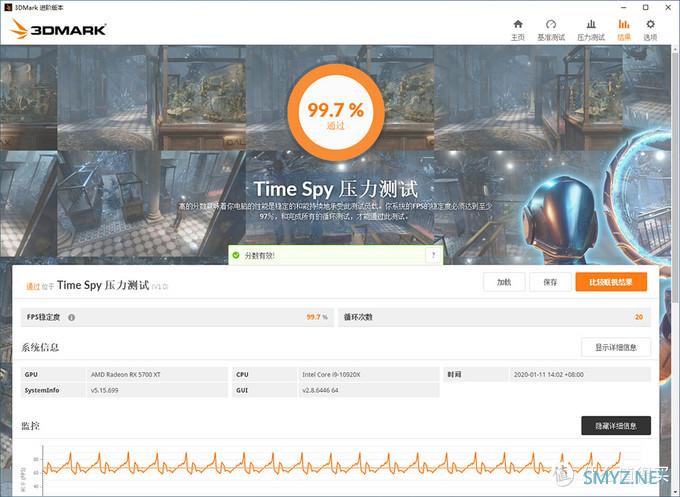This screenshot has height=497, width=680.
Task: Click the loop count value 20
Action: click(639, 317)
